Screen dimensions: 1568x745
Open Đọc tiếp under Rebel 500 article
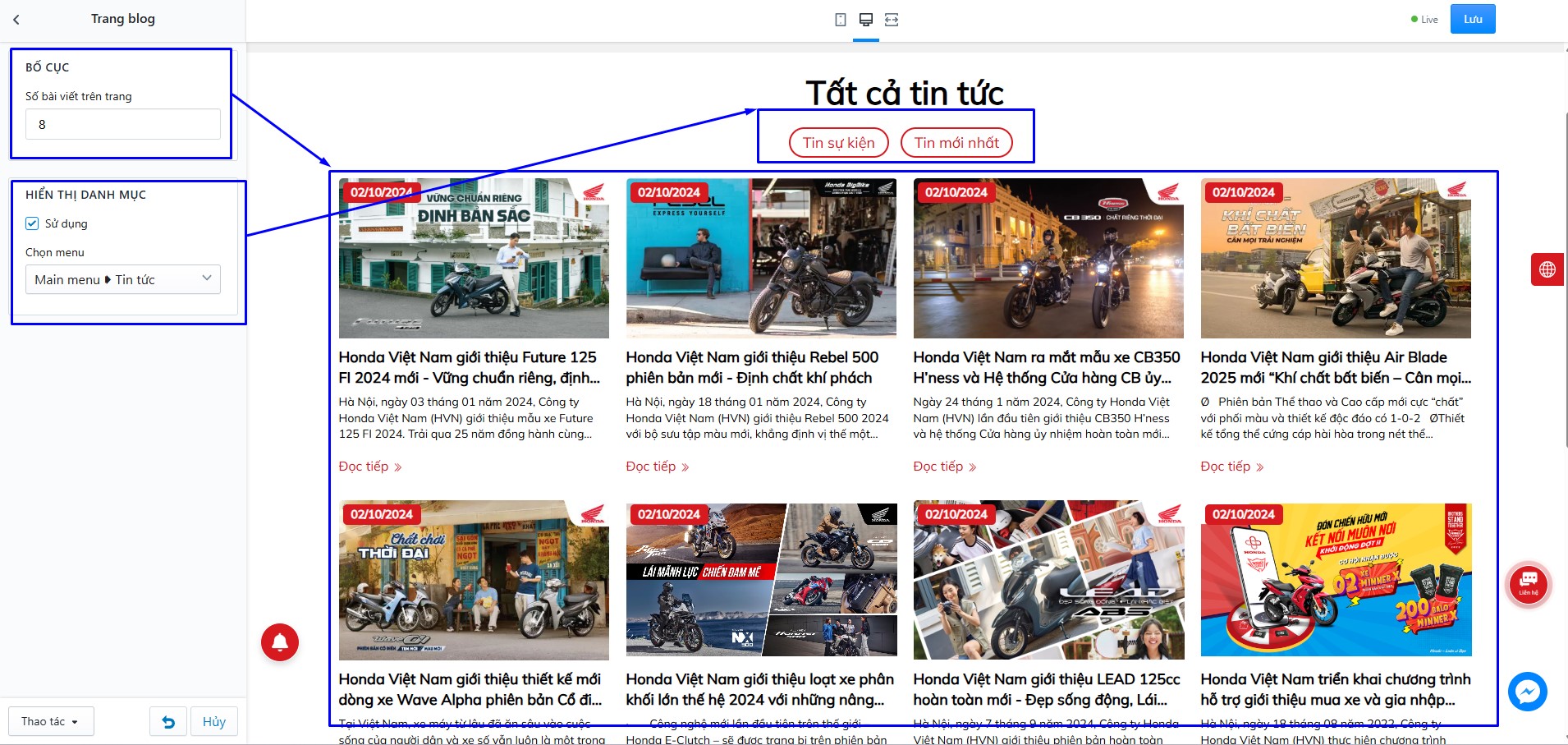[658, 467]
